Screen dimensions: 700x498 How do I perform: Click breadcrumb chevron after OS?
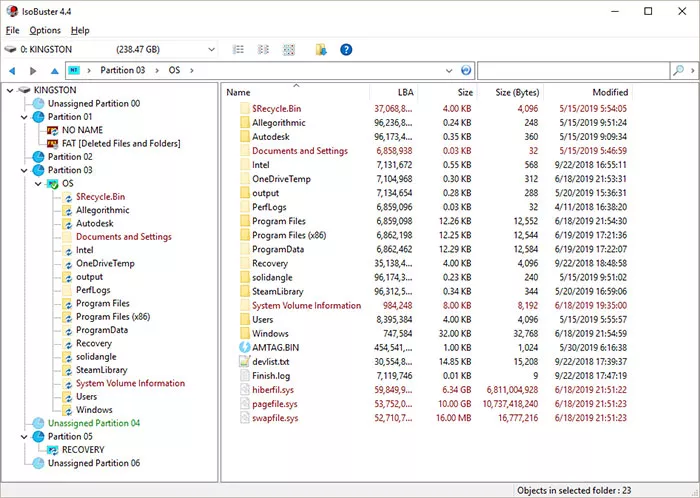[x=192, y=71]
